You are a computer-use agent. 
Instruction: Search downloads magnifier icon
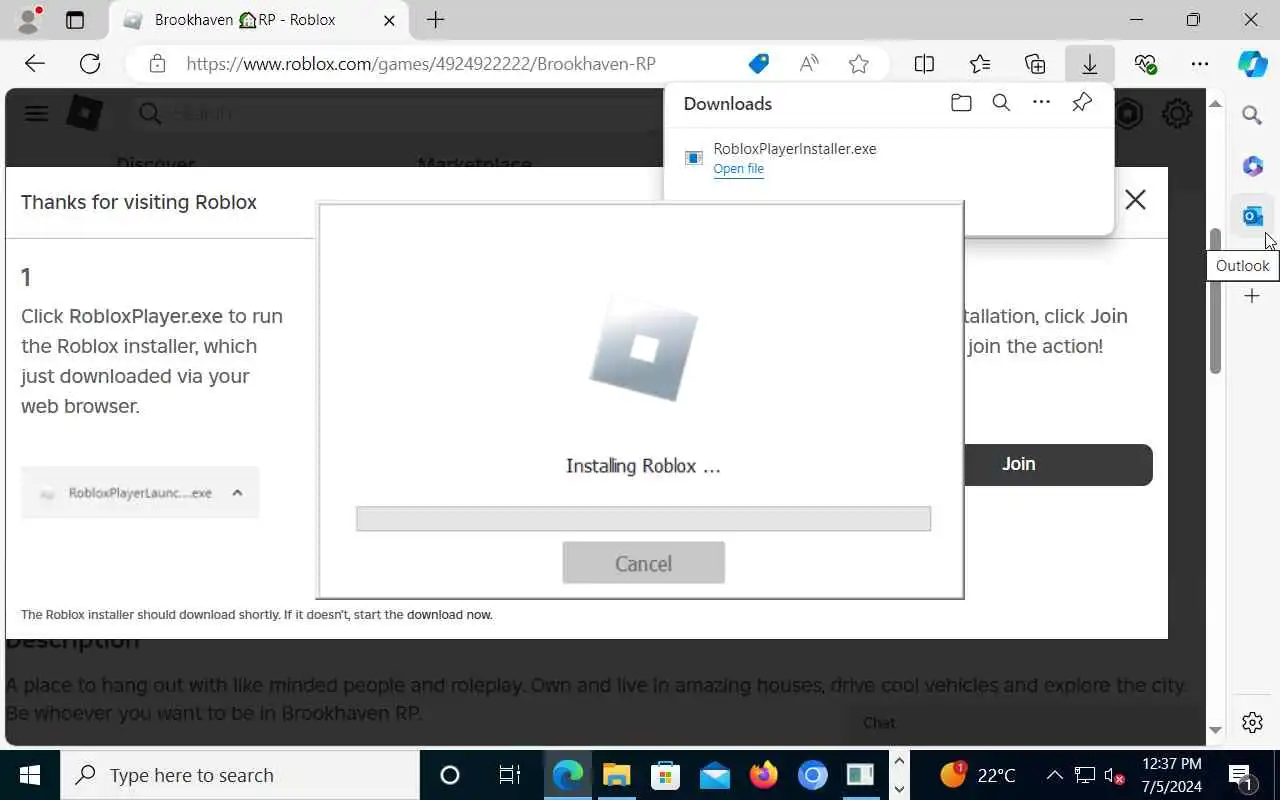[1001, 103]
